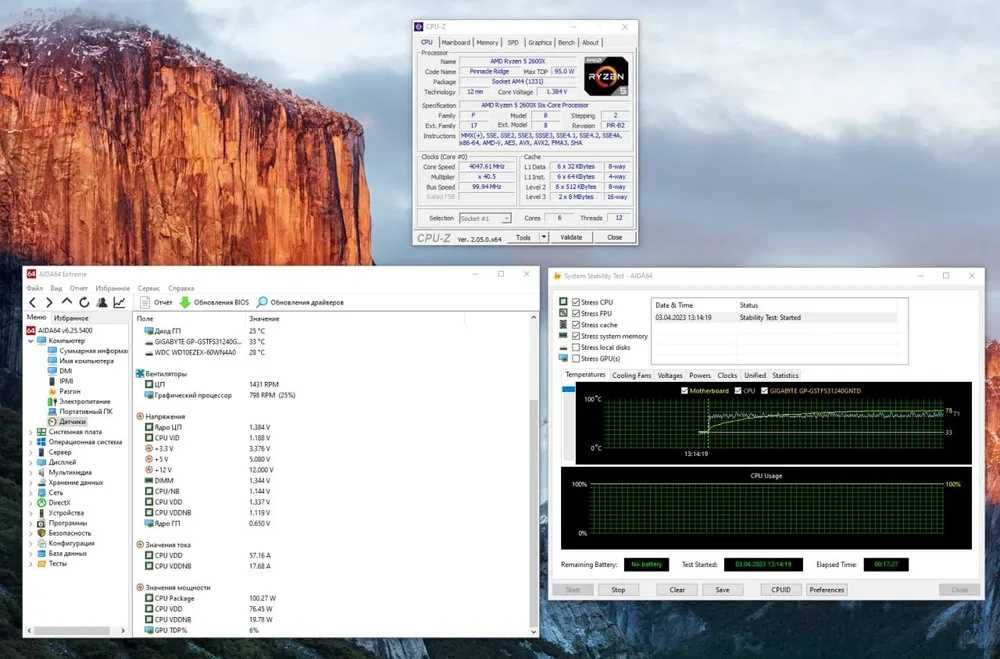Click the База данных tree icon

click(x=41, y=554)
